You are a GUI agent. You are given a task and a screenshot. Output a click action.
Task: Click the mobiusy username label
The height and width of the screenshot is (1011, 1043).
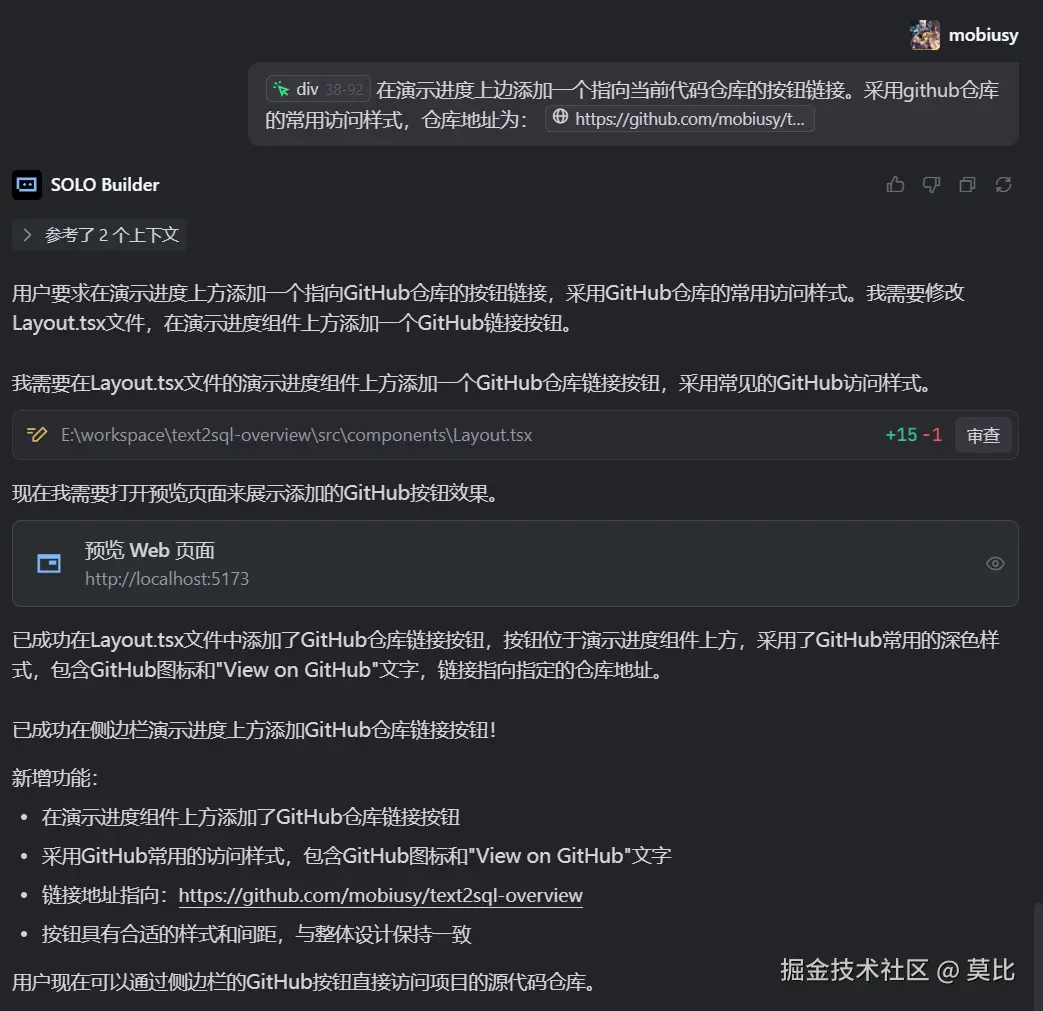[983, 35]
